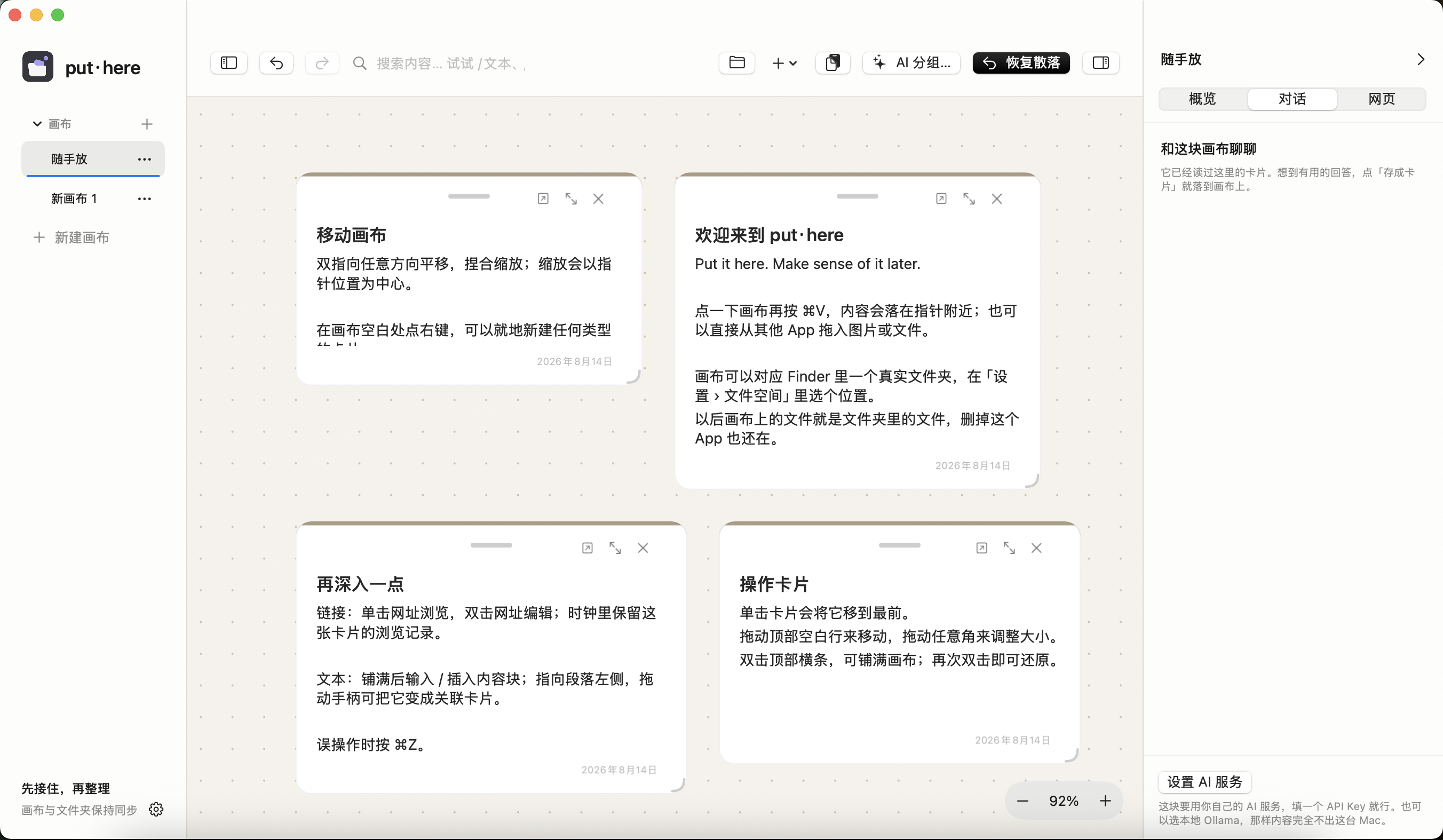Switch to the 概览 tab
The width and height of the screenshot is (1443, 840).
click(1202, 99)
